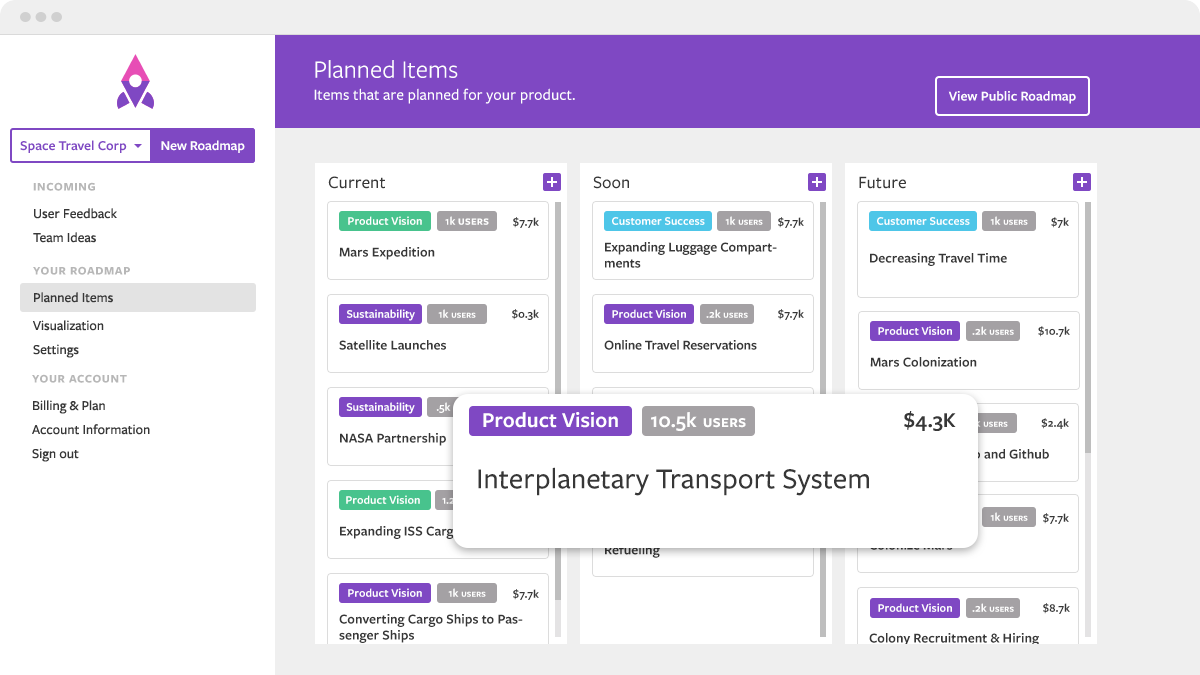This screenshot has width=1200, height=675.
Task: Open Billing & Plan page
Action: 69,406
